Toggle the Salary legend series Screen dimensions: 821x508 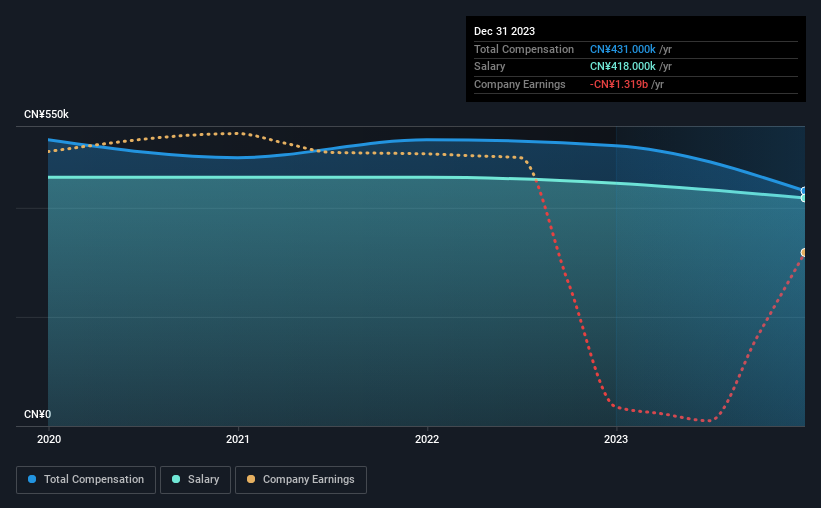pos(195,480)
